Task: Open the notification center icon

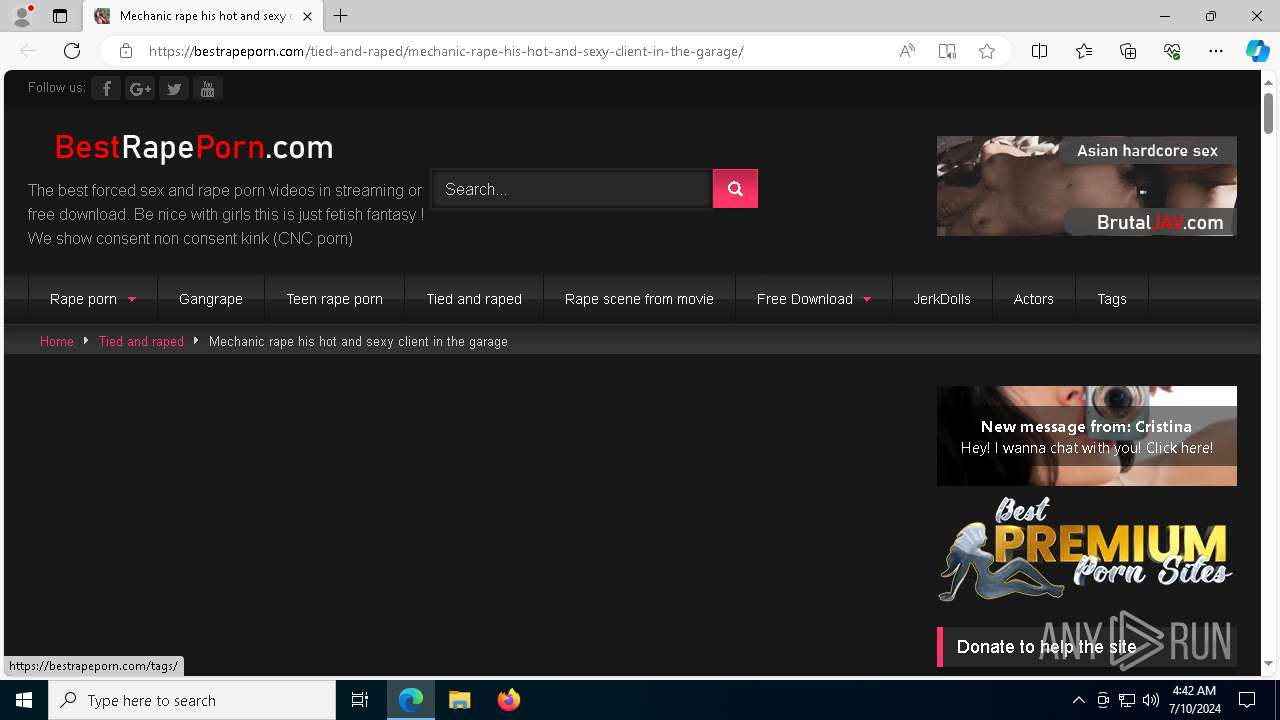Action: (1247, 700)
